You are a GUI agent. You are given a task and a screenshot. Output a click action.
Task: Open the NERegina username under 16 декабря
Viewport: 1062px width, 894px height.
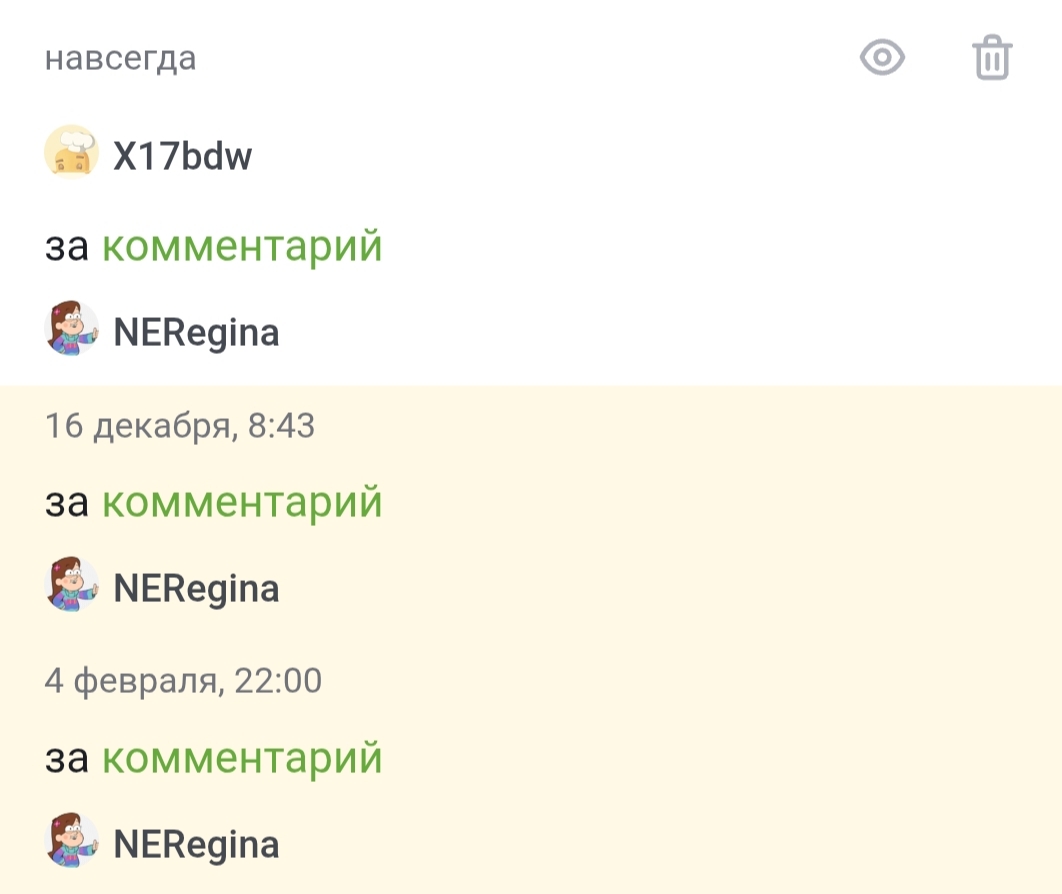(196, 589)
